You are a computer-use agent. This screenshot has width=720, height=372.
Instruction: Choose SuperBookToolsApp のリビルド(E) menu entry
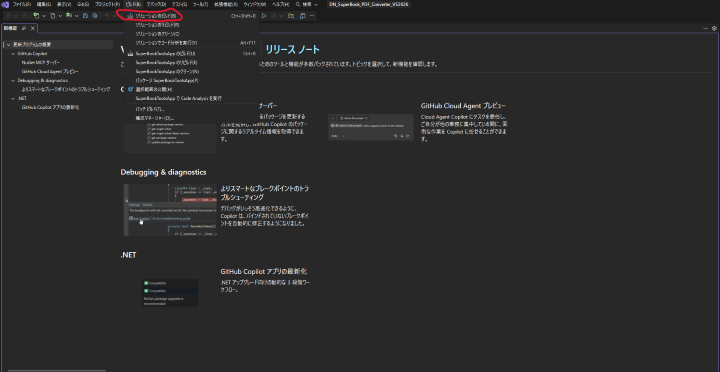tap(192, 62)
